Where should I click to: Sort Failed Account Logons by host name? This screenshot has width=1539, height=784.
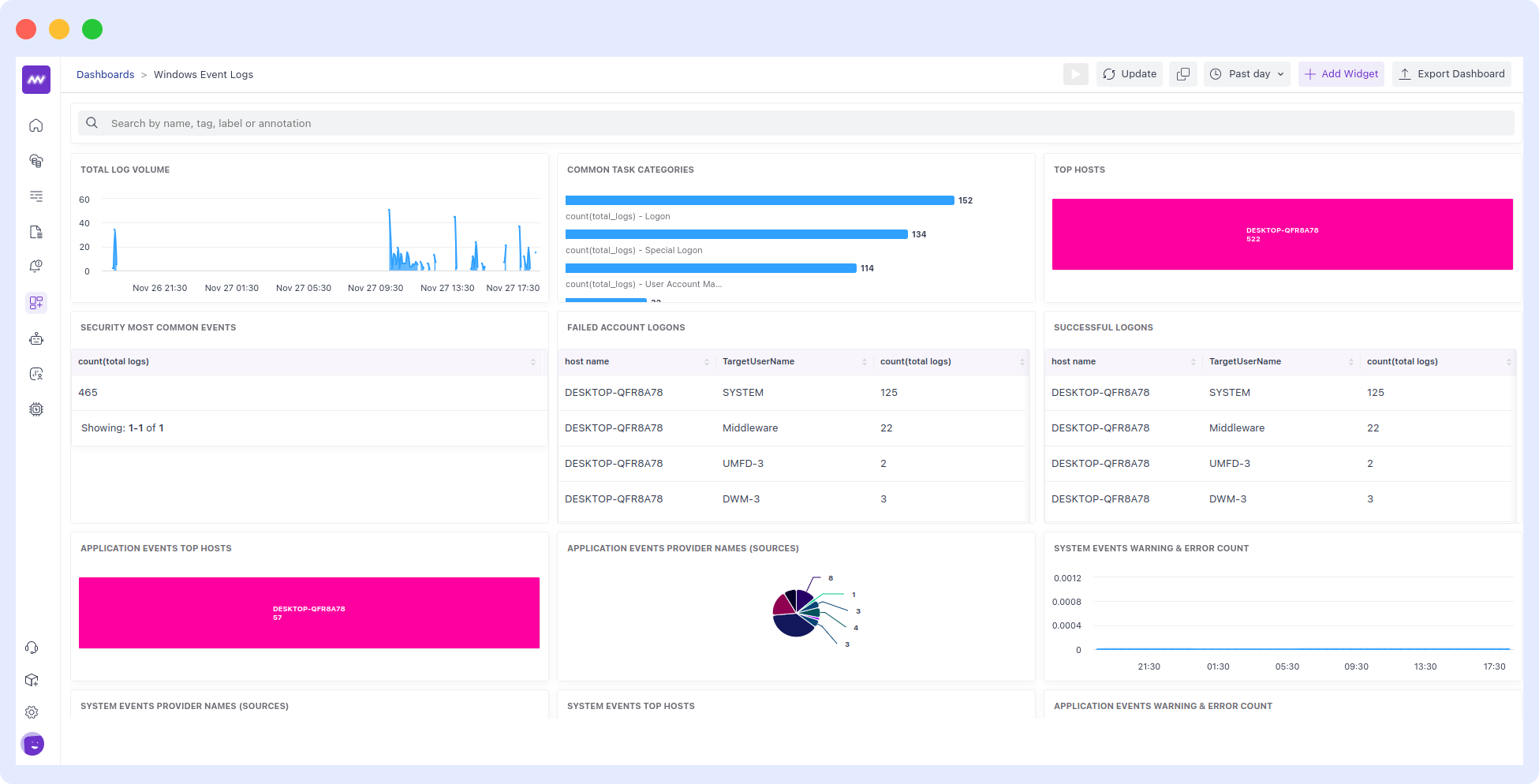[x=706, y=362]
